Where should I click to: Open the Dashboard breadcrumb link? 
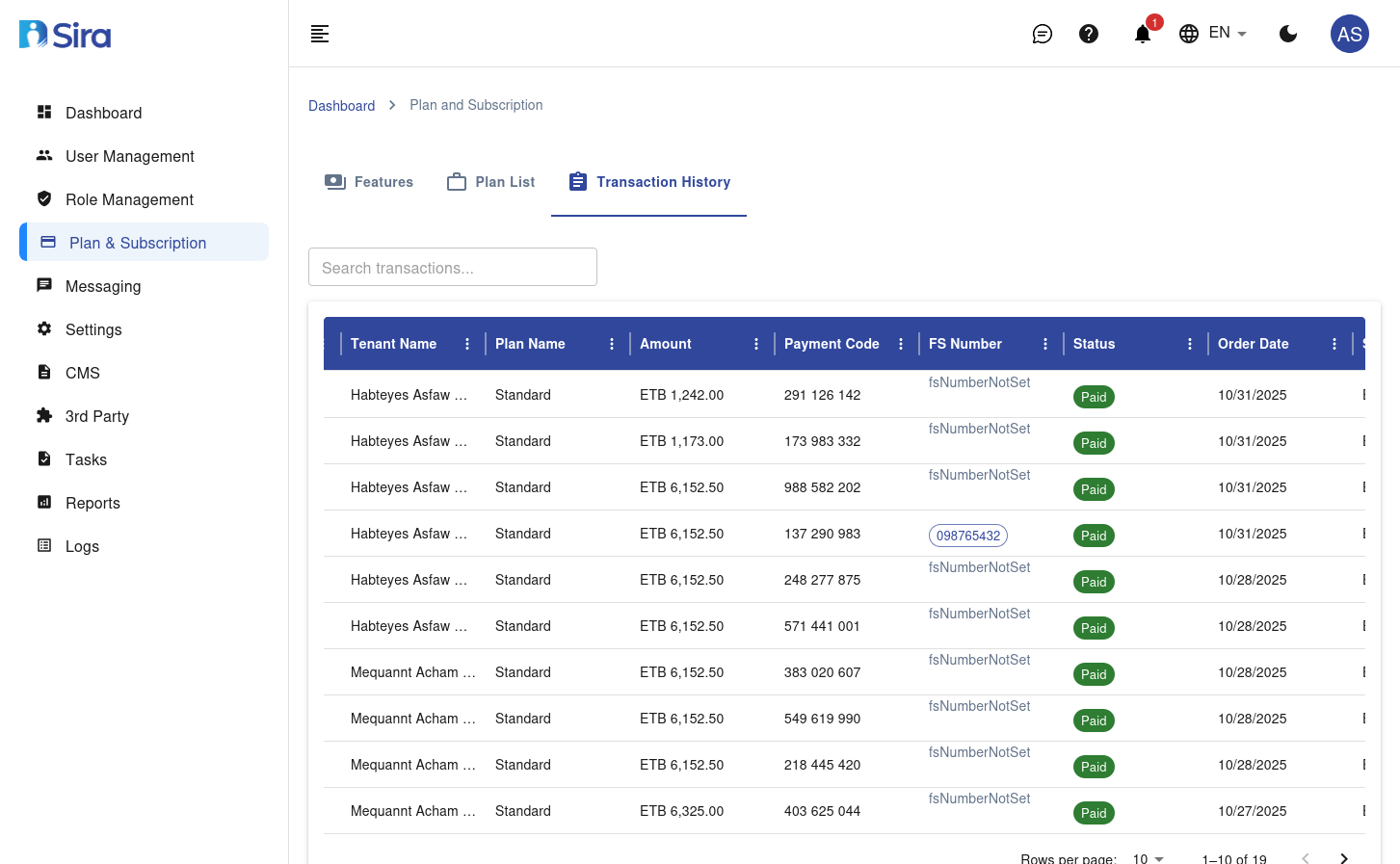click(x=342, y=105)
